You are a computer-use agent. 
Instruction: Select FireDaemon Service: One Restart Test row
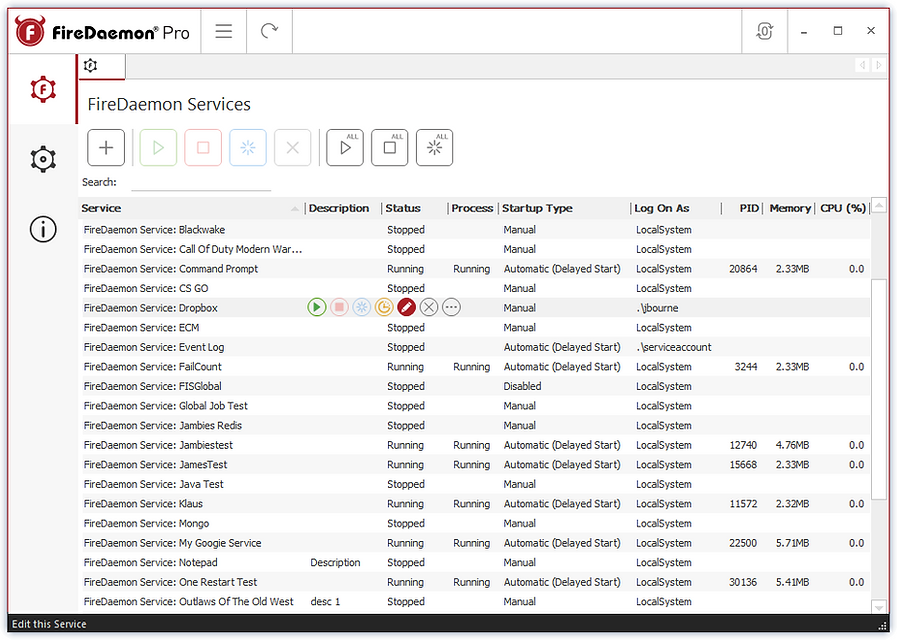(476, 582)
